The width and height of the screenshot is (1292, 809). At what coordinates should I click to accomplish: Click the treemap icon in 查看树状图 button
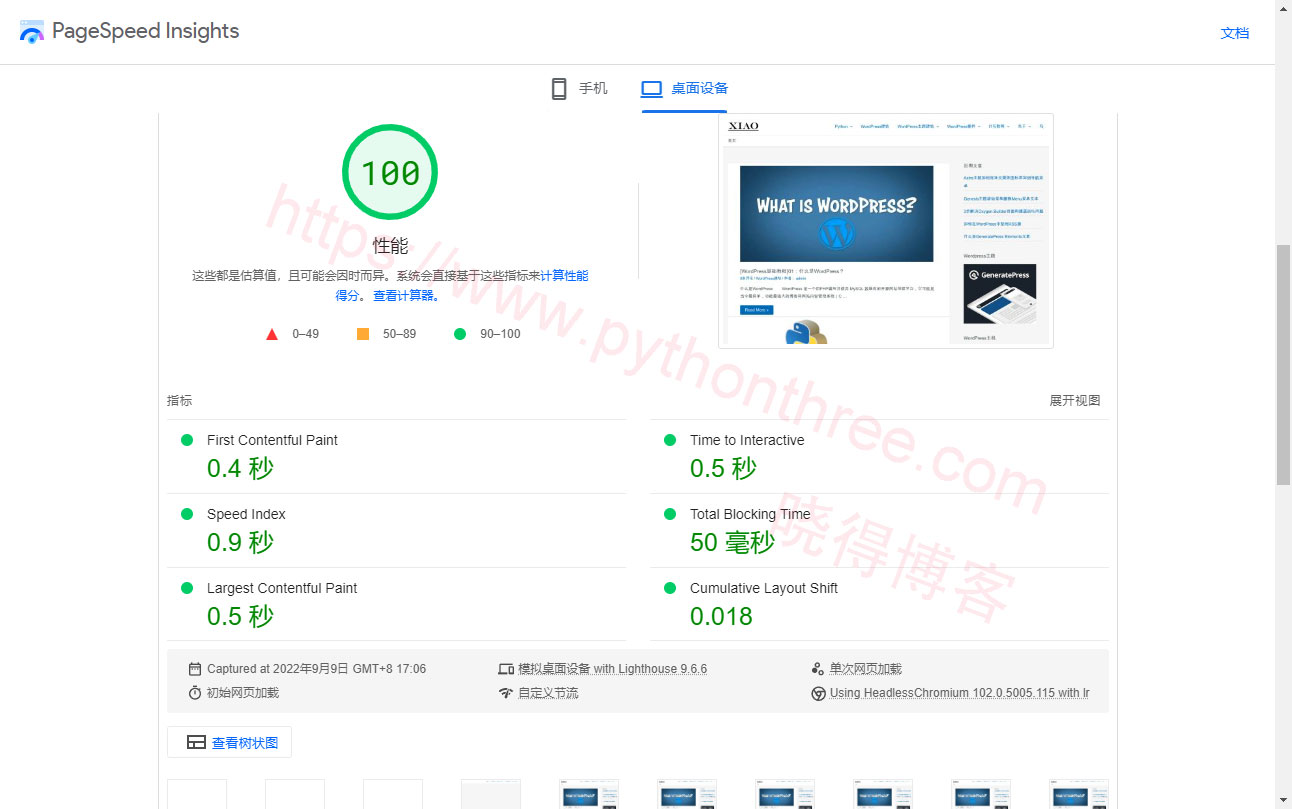pyautogui.click(x=196, y=743)
